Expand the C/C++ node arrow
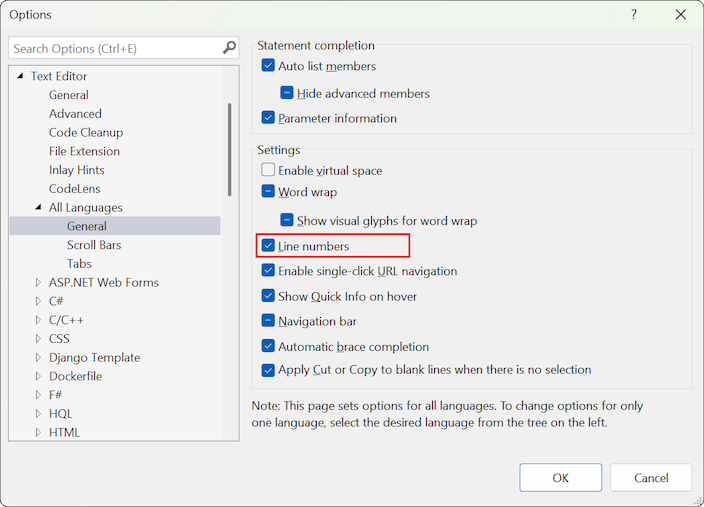 tap(39, 320)
